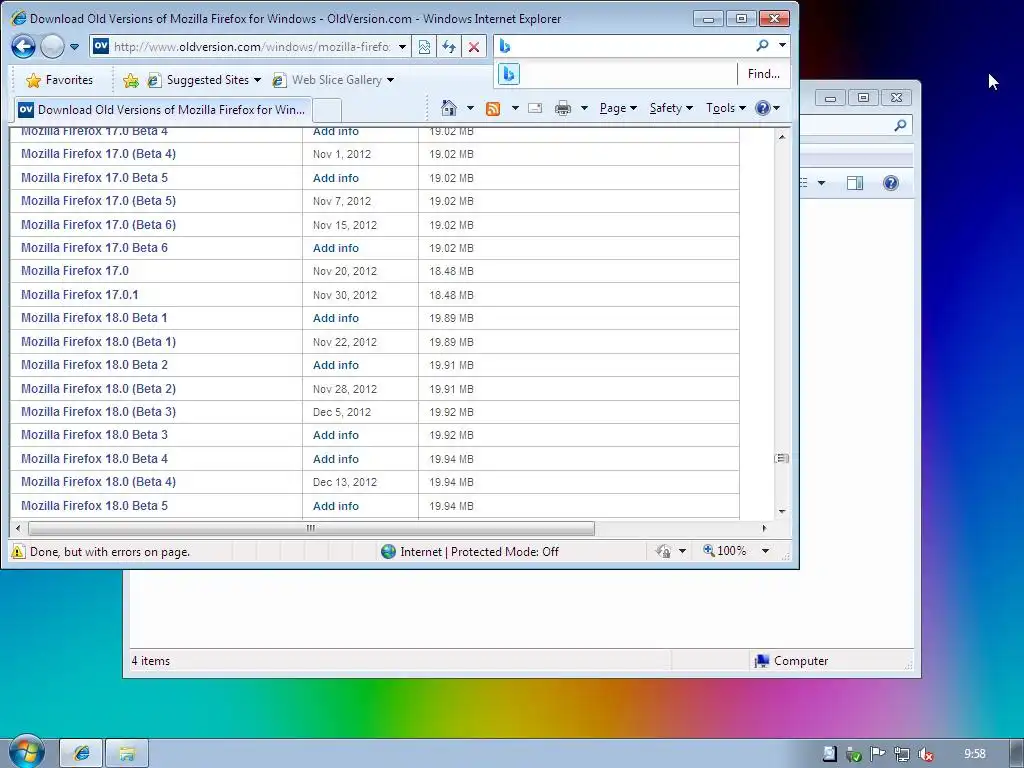This screenshot has width=1024, height=768.
Task: Click Help icon in Explorer window
Action: (x=891, y=183)
